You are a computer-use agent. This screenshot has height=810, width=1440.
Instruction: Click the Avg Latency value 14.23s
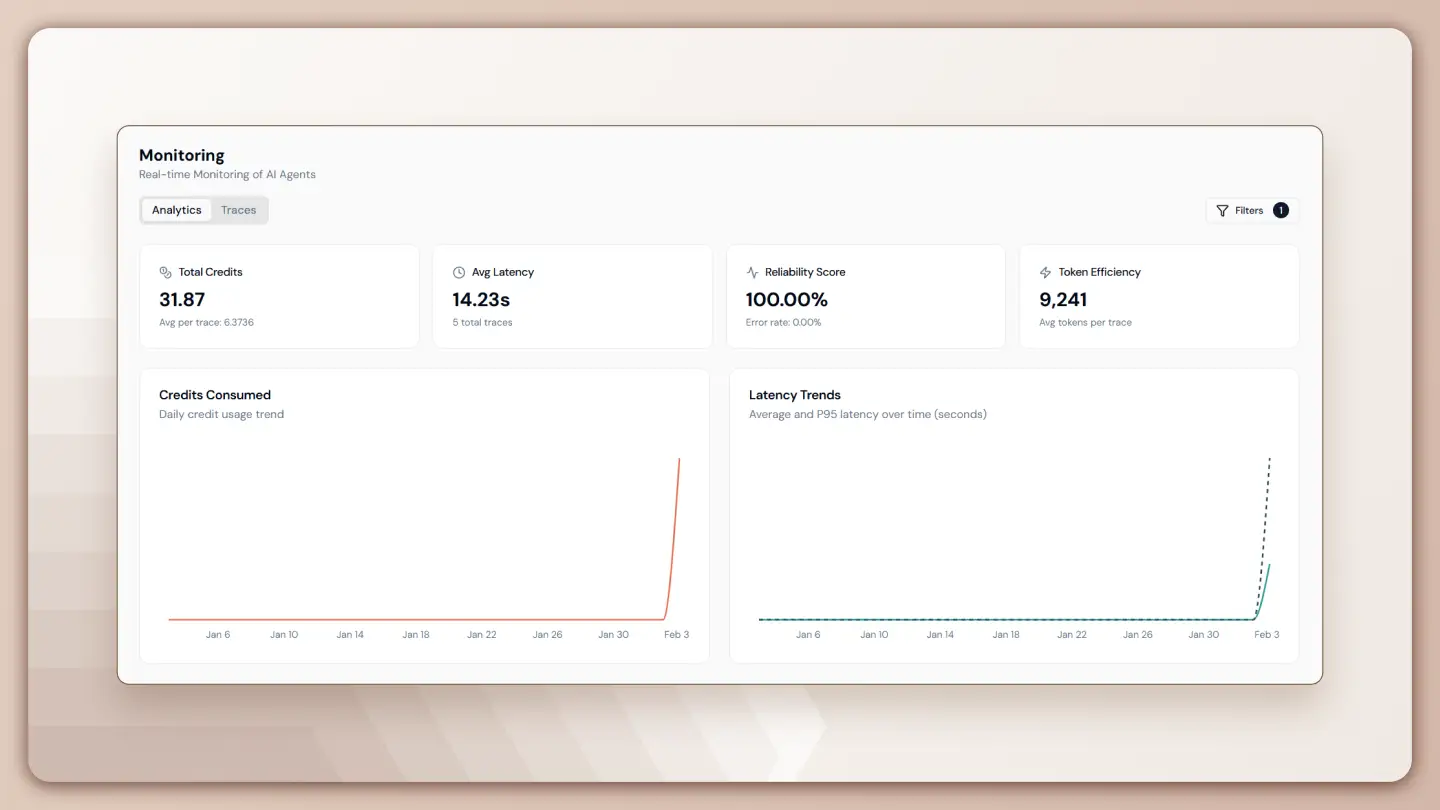pos(481,299)
